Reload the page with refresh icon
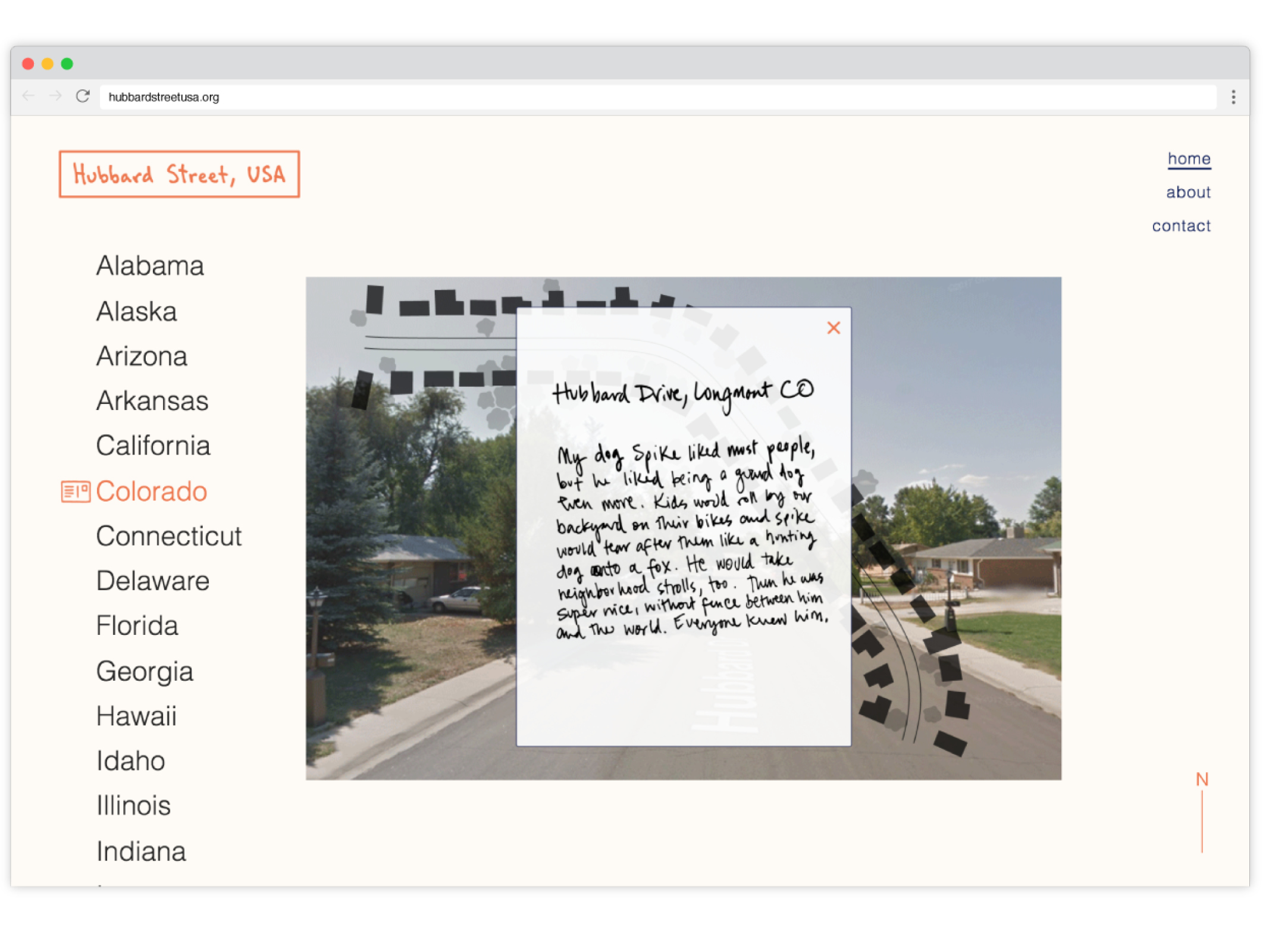The width and height of the screenshot is (1269, 952). pos(83,96)
